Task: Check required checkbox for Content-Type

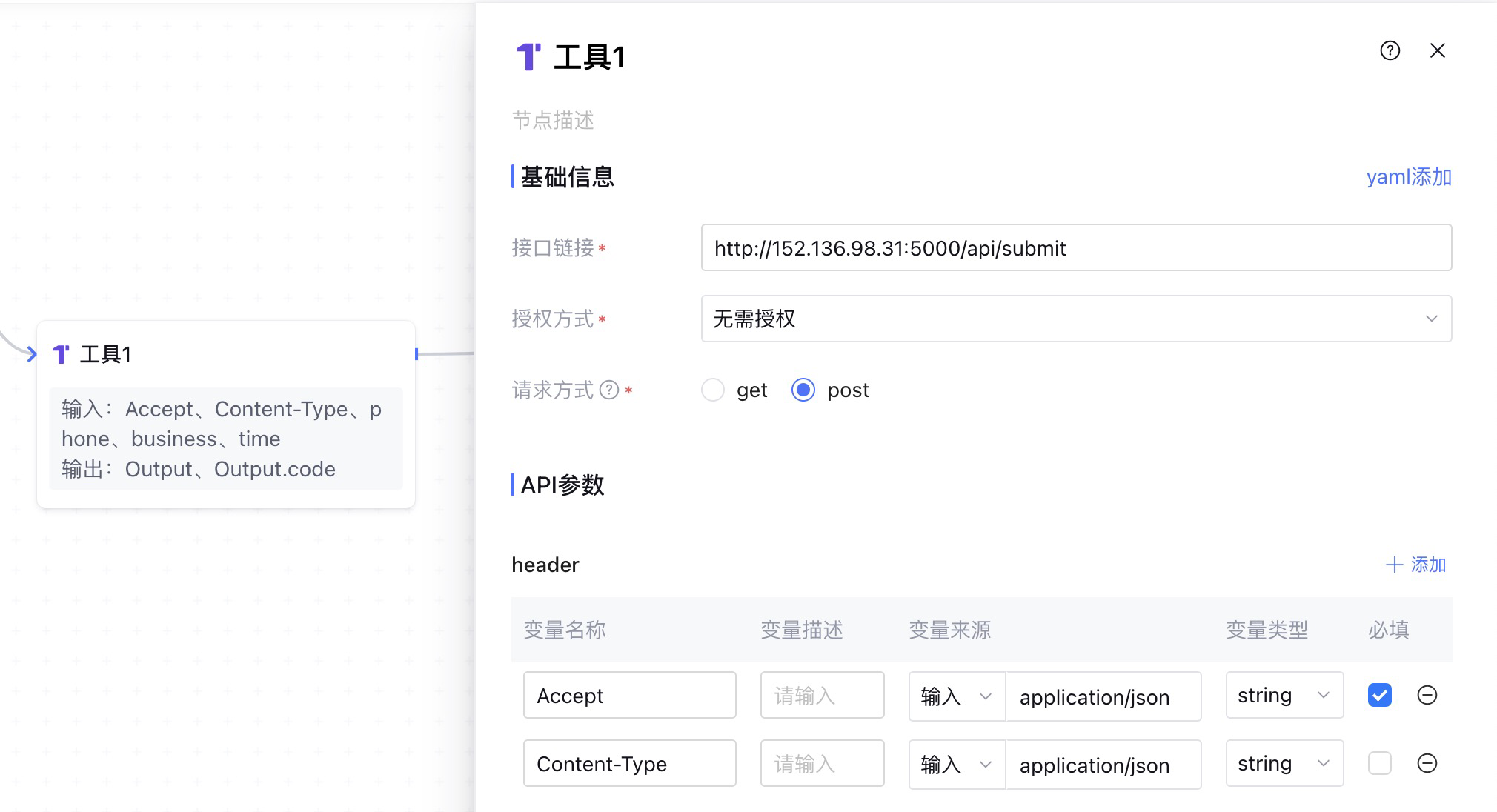Action: tap(1379, 763)
